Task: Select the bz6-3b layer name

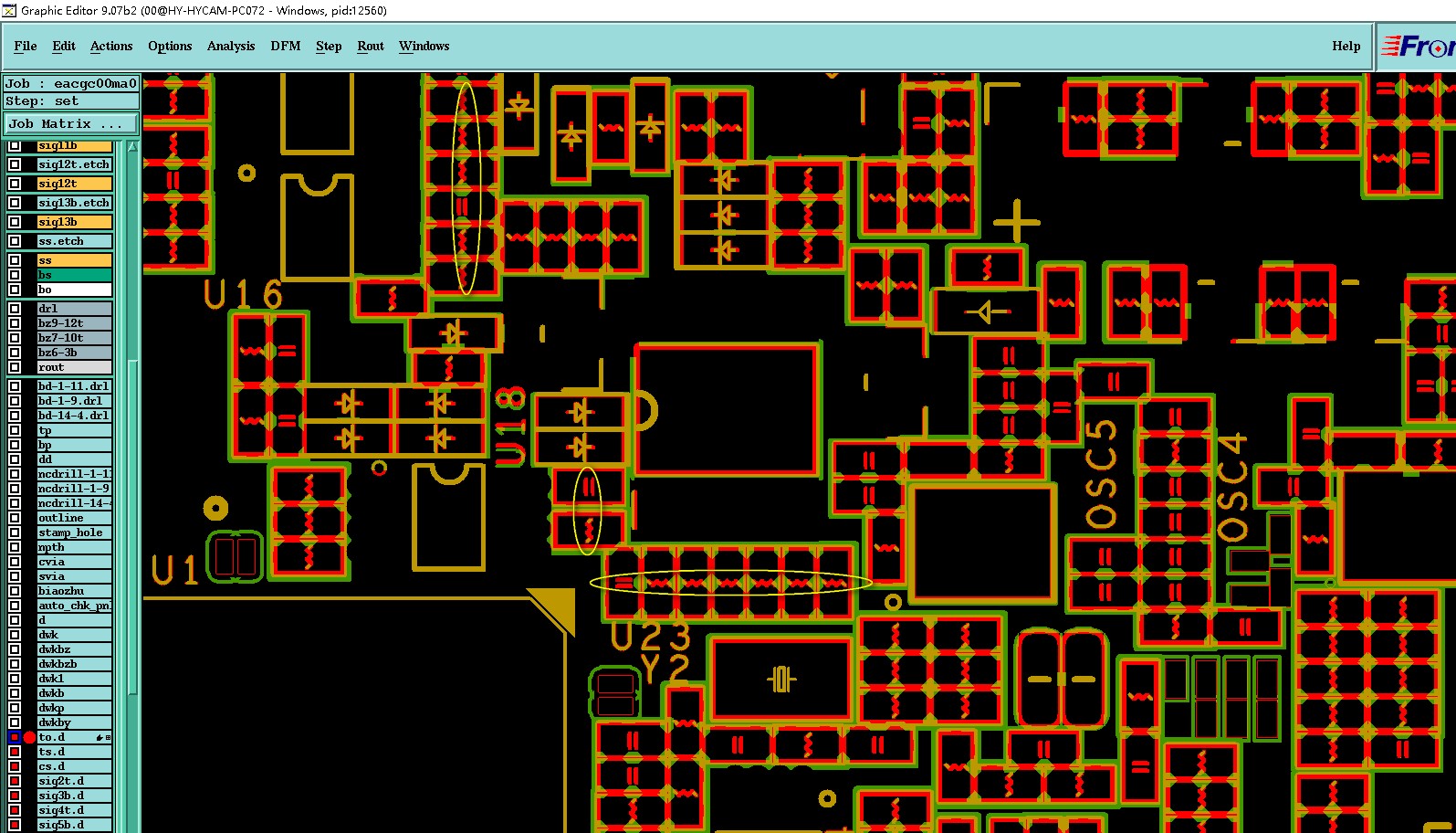Action: click(74, 353)
